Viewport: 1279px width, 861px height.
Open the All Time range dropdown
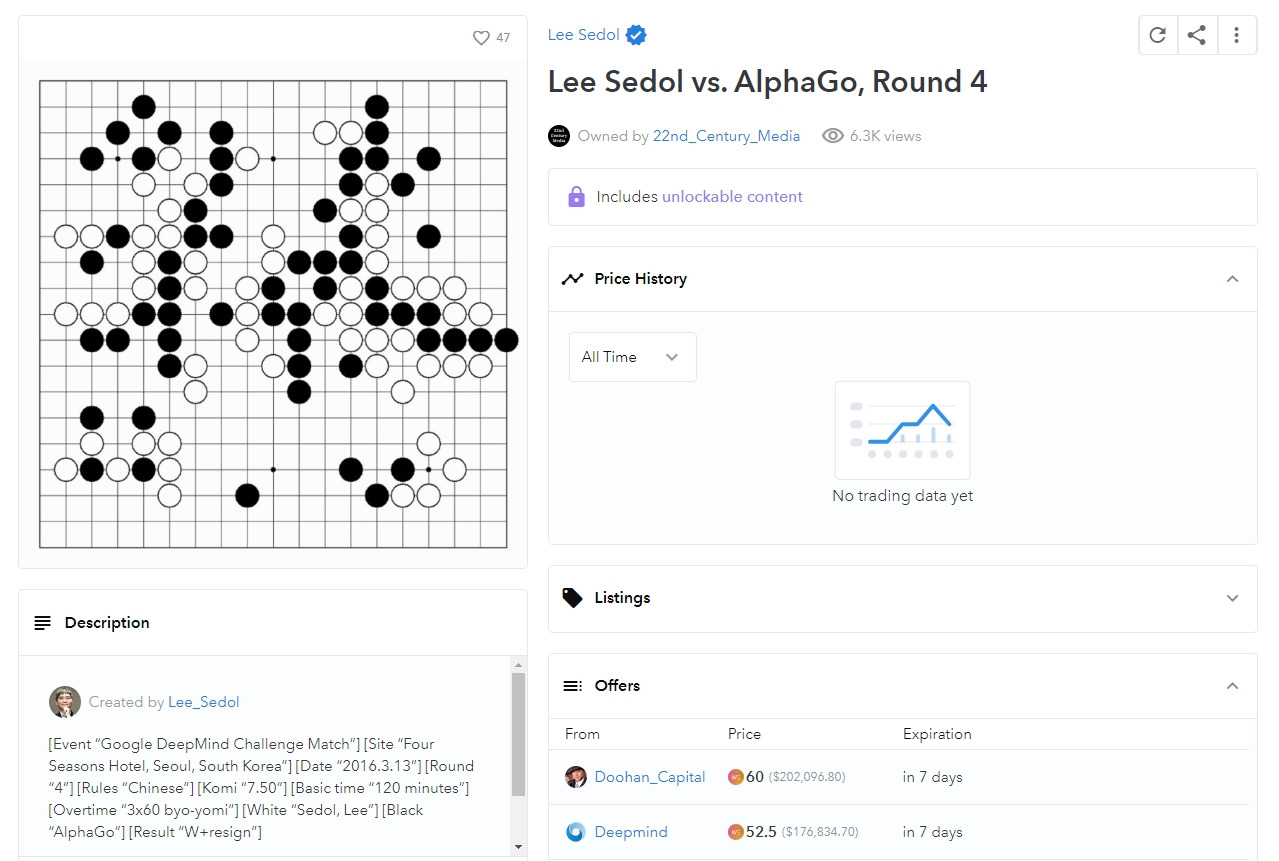tap(632, 357)
